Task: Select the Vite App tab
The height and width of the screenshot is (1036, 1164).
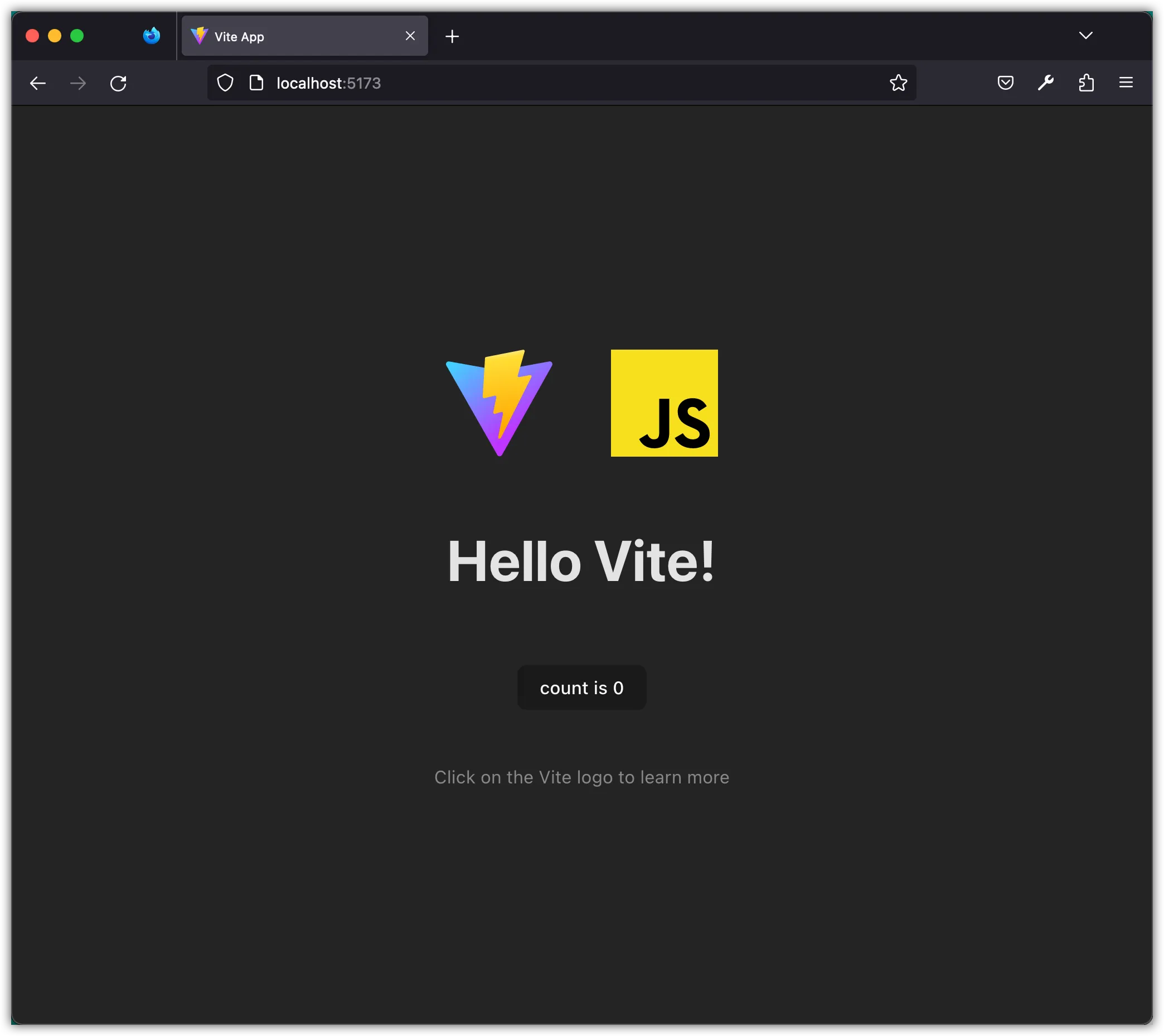Action: (x=305, y=36)
